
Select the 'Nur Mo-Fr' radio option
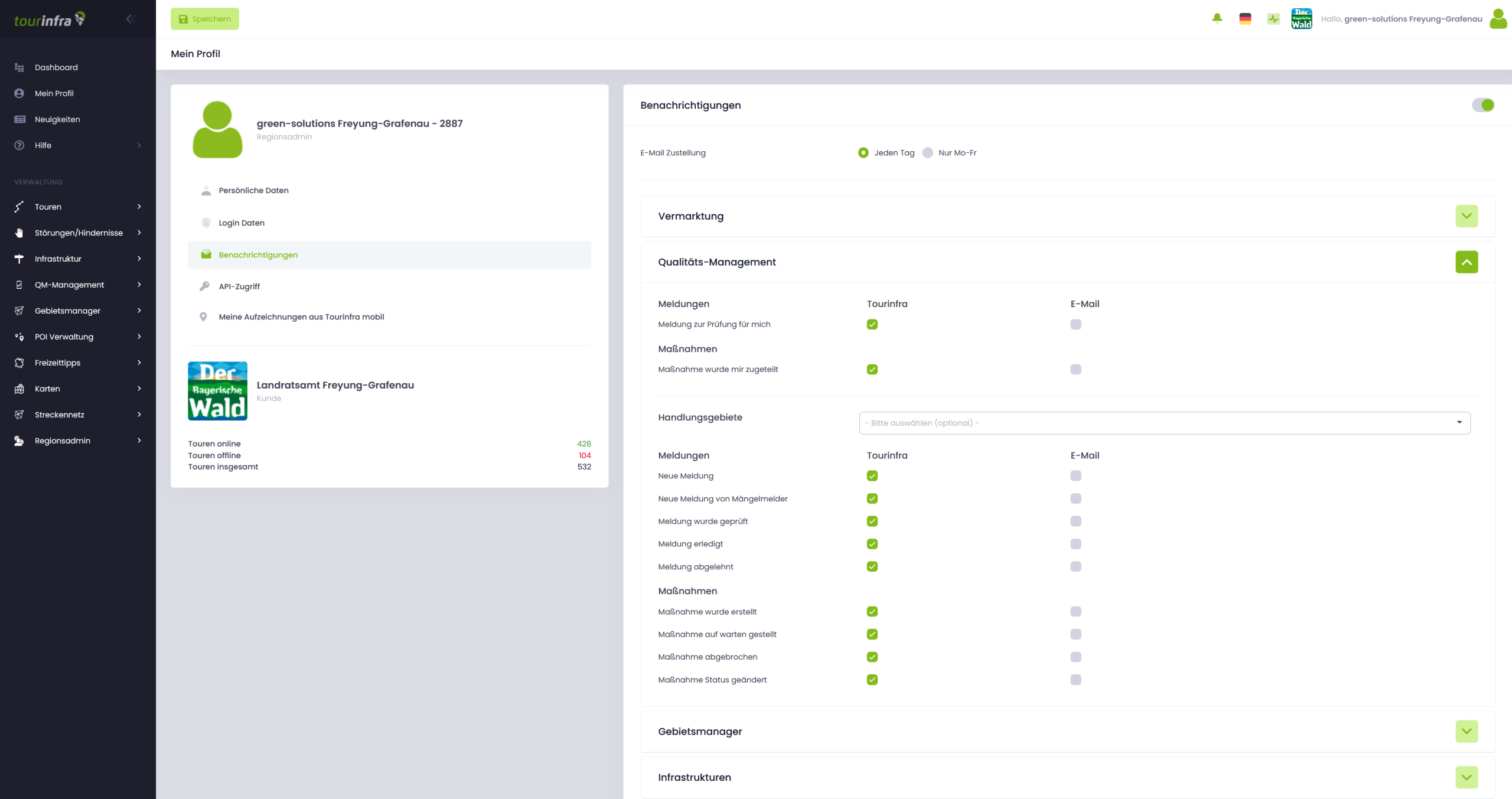pyautogui.click(x=928, y=153)
